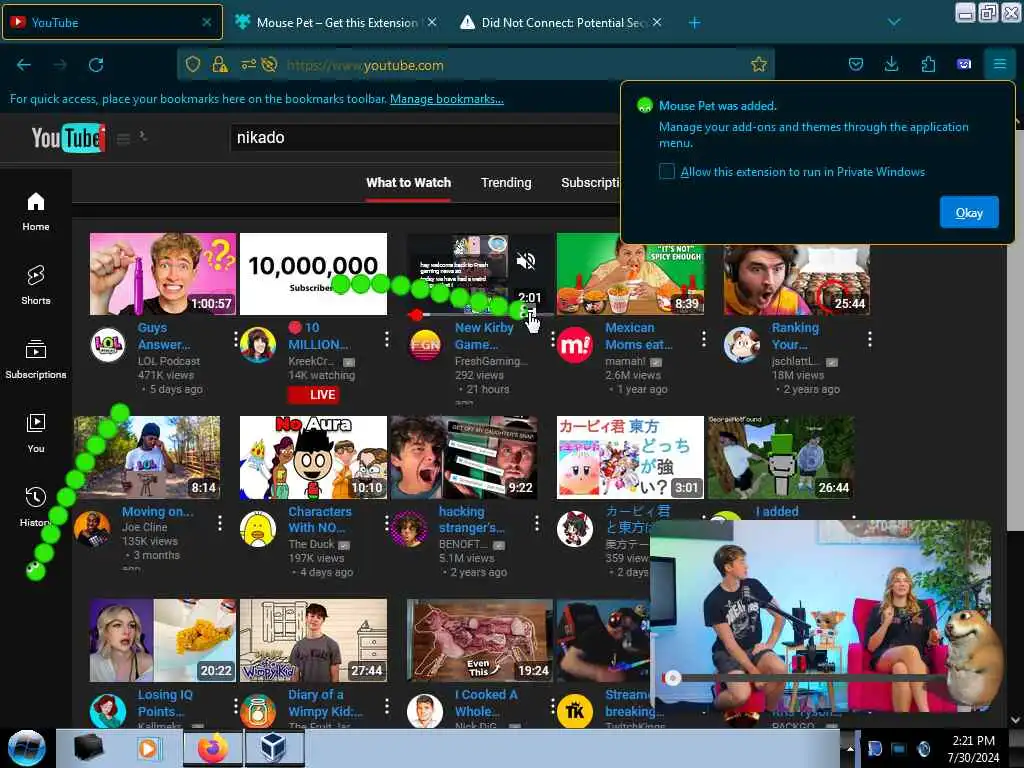Open the Pocket save icon
1024x768 pixels.
click(856, 64)
